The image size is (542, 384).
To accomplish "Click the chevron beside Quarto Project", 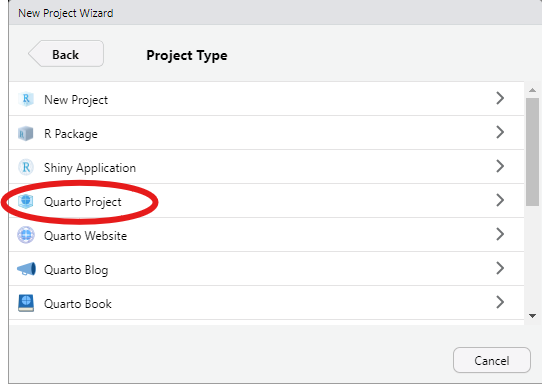I will click(x=500, y=200).
